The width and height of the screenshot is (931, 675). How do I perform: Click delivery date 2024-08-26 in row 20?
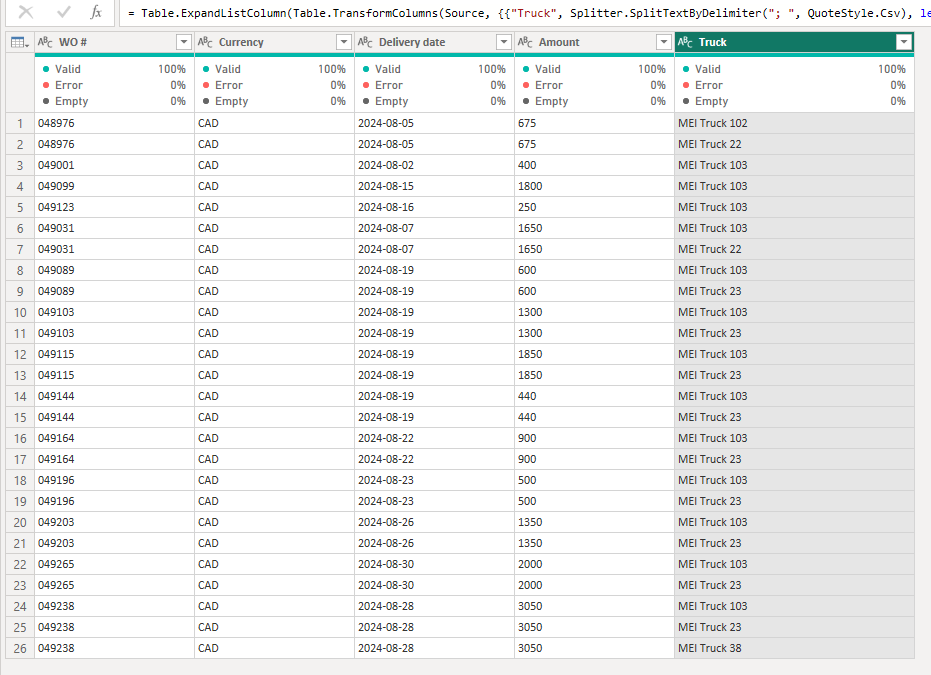click(435, 522)
